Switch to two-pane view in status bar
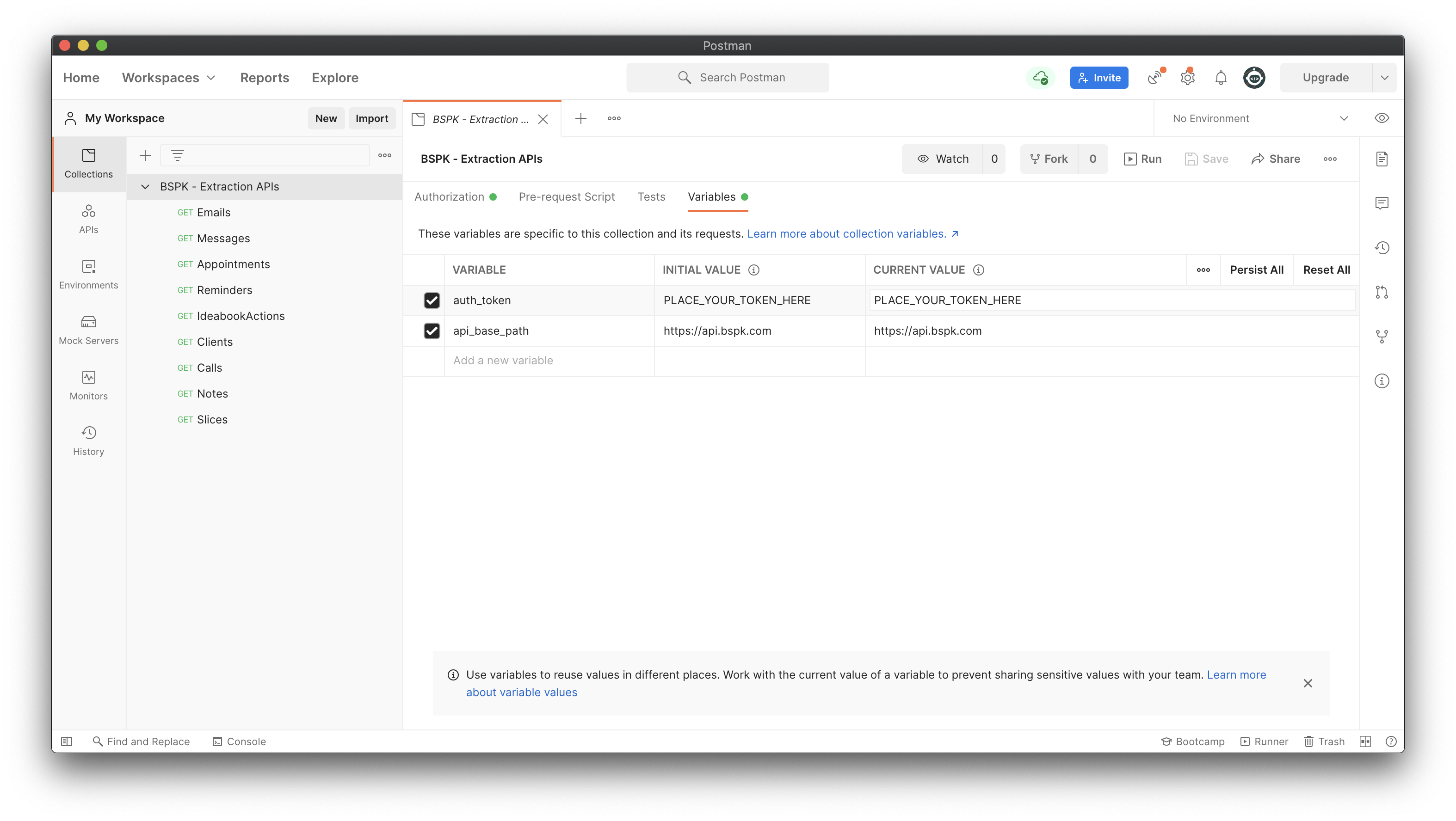Viewport: 1456px width, 821px height. coord(1365,741)
